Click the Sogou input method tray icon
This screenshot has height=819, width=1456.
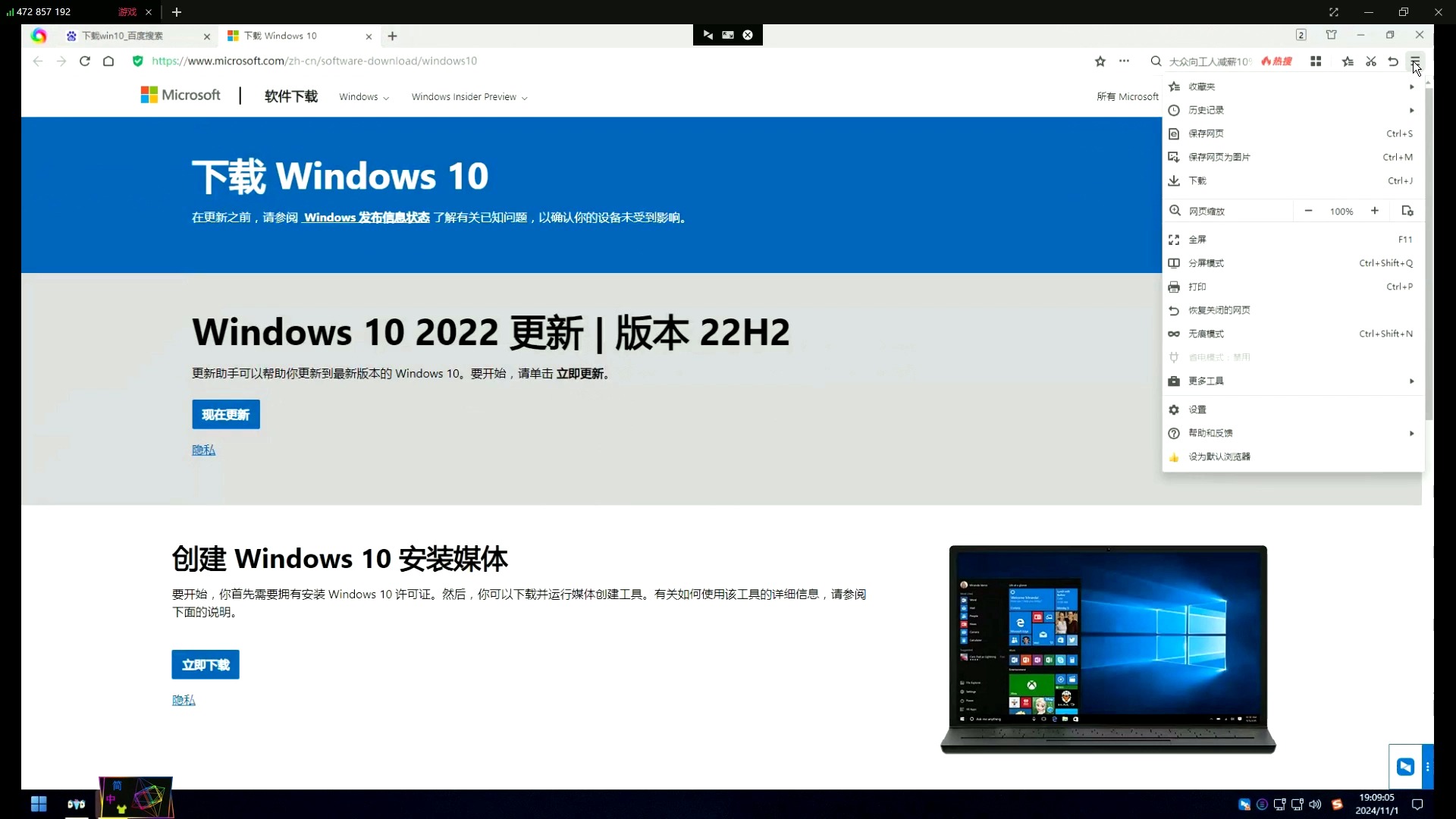pos(1337,805)
